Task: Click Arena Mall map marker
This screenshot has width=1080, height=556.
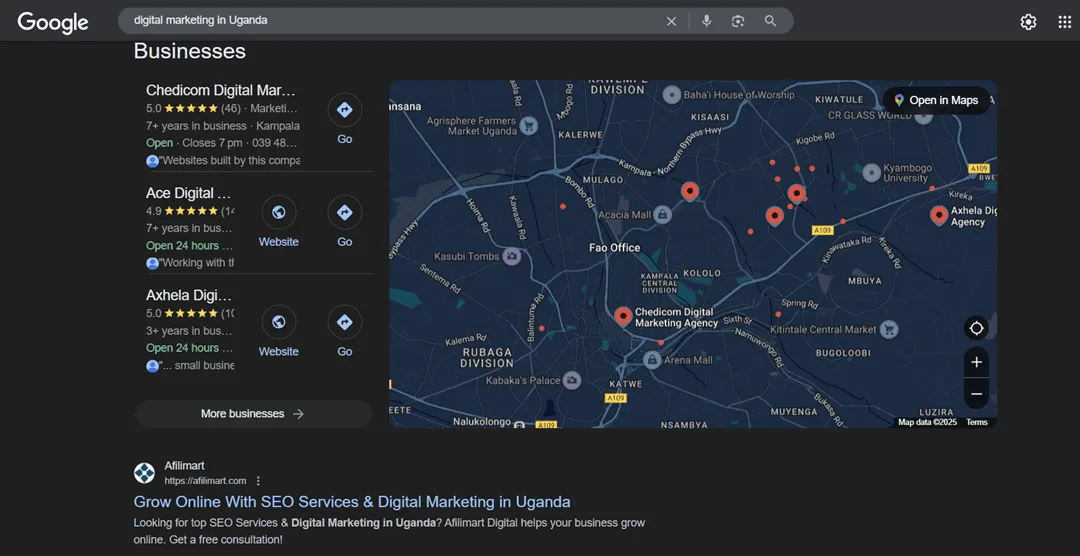Action: click(652, 360)
